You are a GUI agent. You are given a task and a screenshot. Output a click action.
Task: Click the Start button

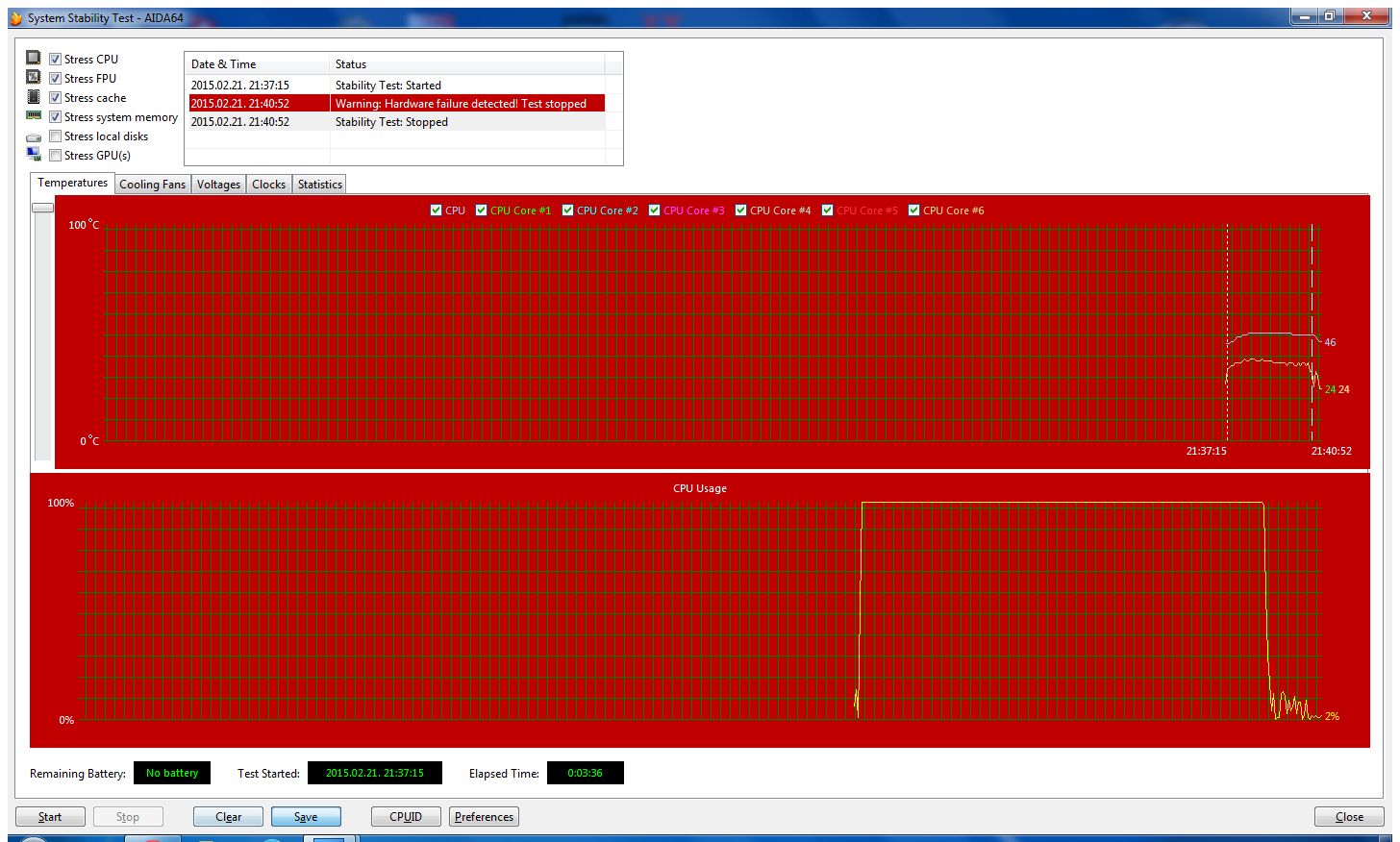click(x=50, y=817)
